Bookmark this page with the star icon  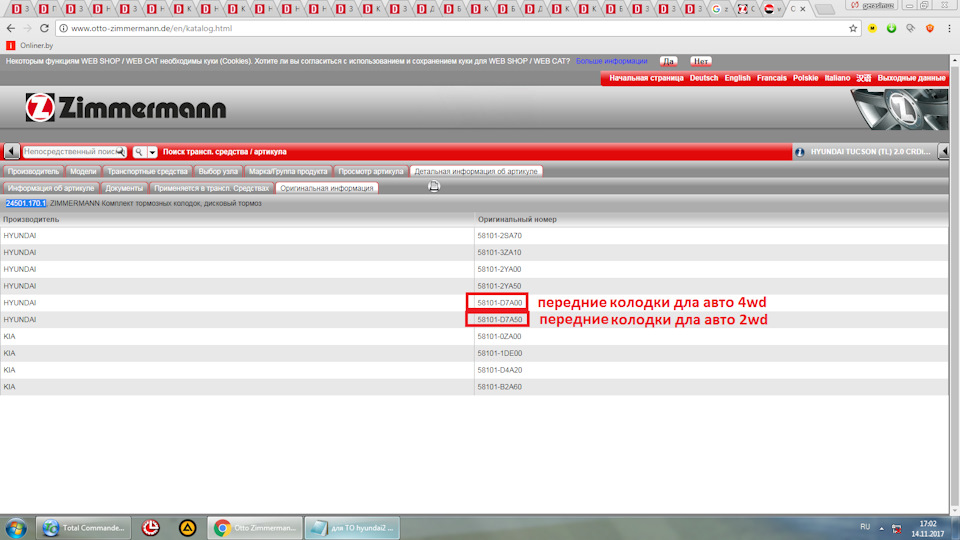coord(853,28)
